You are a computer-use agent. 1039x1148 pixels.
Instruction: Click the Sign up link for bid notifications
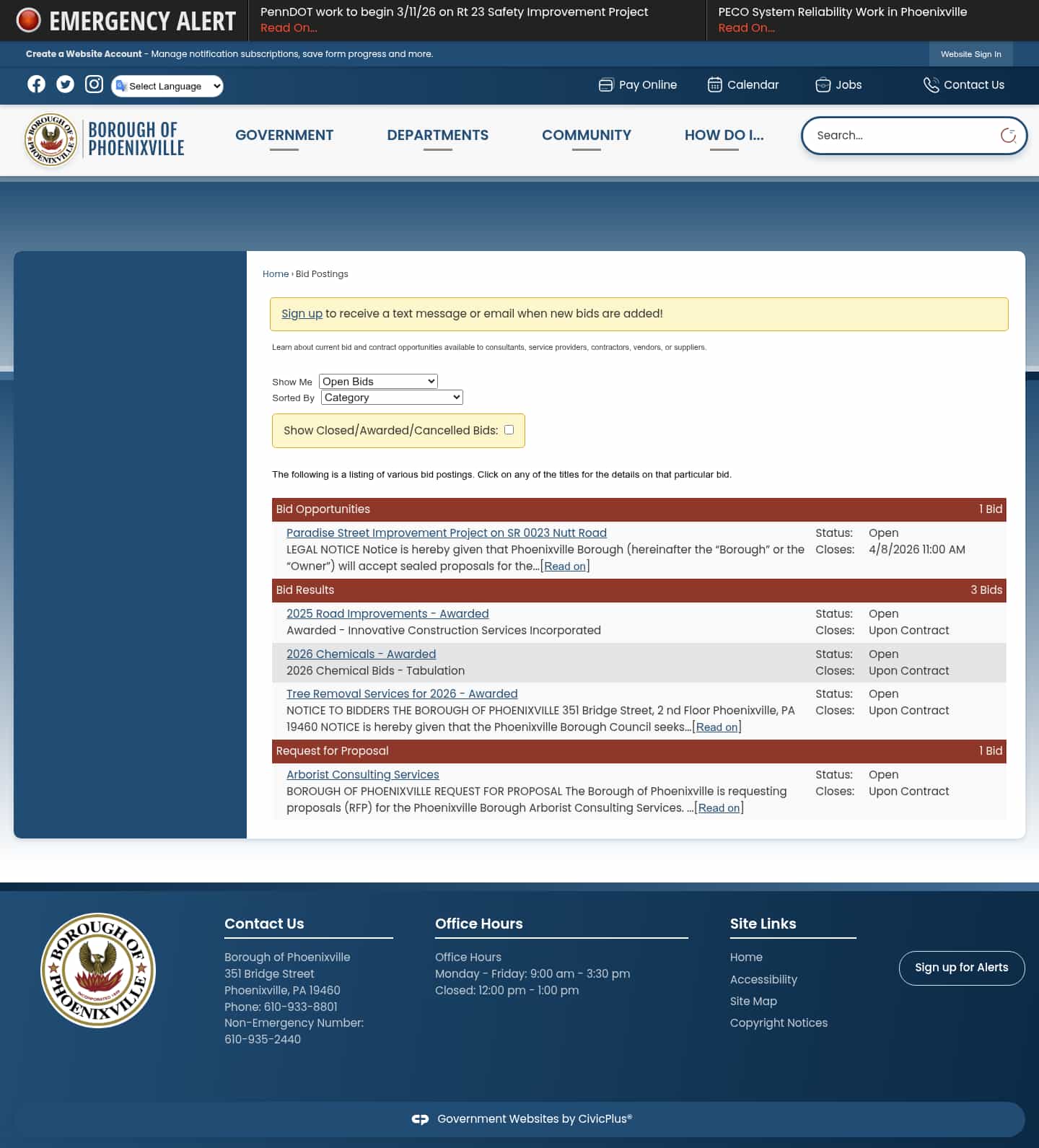(x=302, y=314)
